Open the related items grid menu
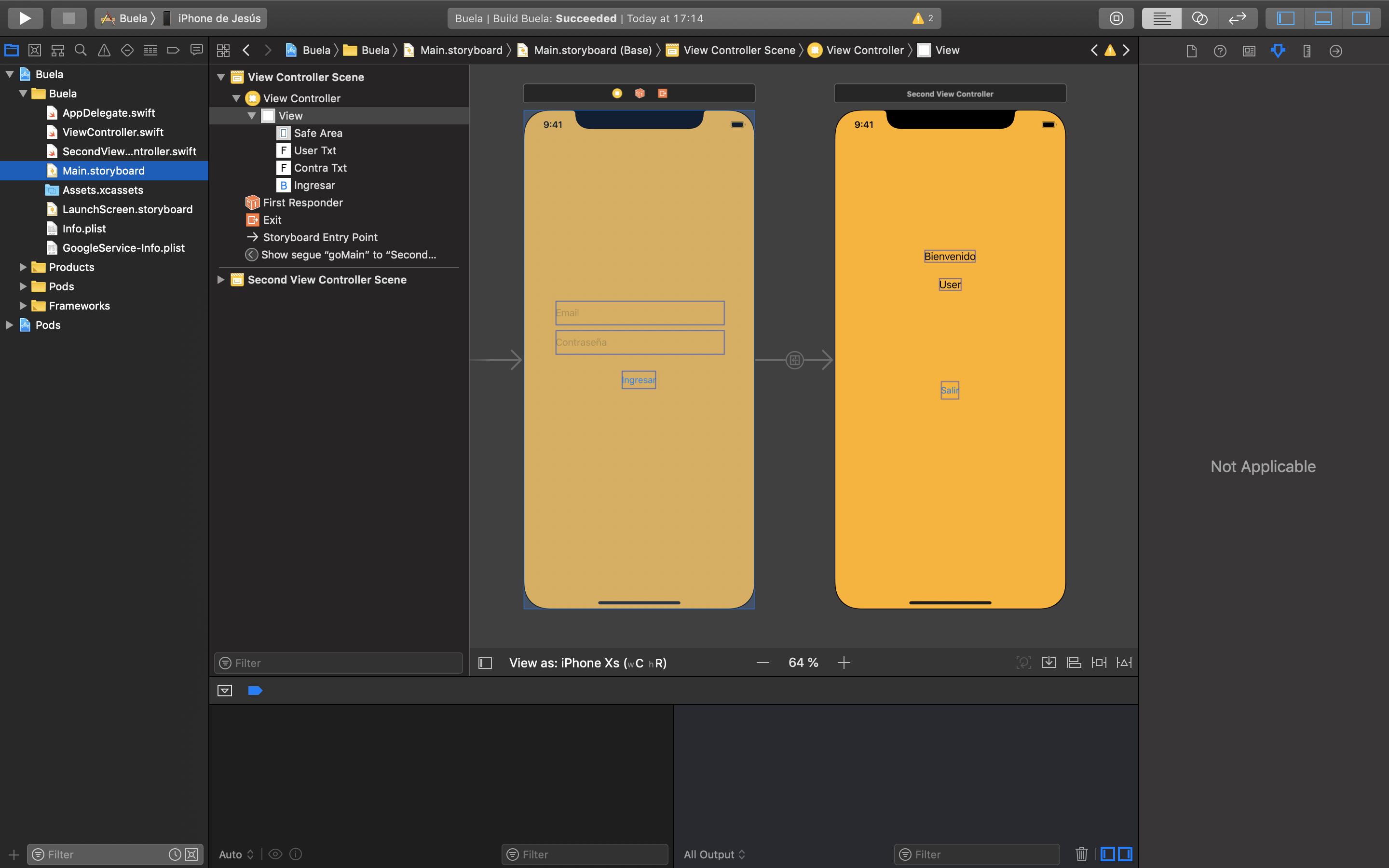 point(223,51)
